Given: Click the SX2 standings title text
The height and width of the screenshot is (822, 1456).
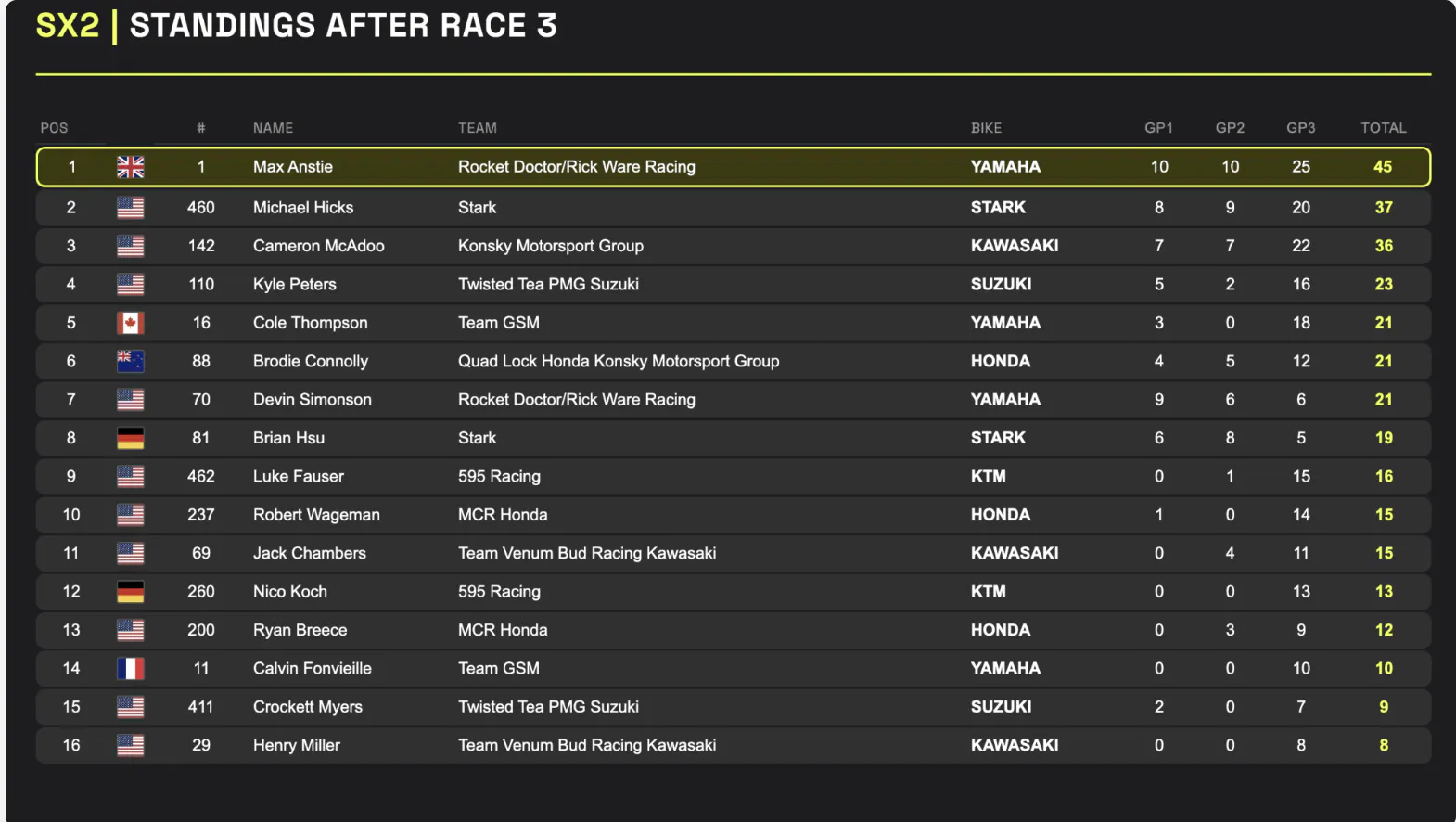Looking at the screenshot, I should pyautogui.click(x=296, y=25).
